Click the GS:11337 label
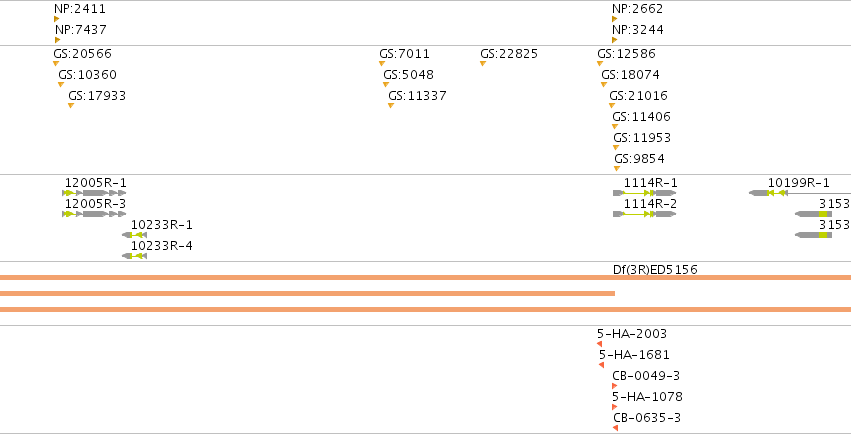 [417, 95]
